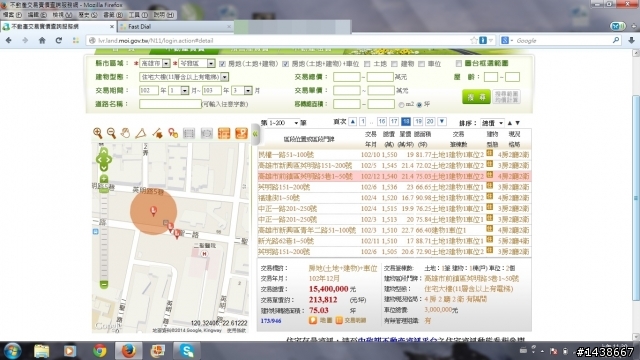
Task: Open detail icon on 新光路62巷1~50號 row
Action: click(x=489, y=240)
